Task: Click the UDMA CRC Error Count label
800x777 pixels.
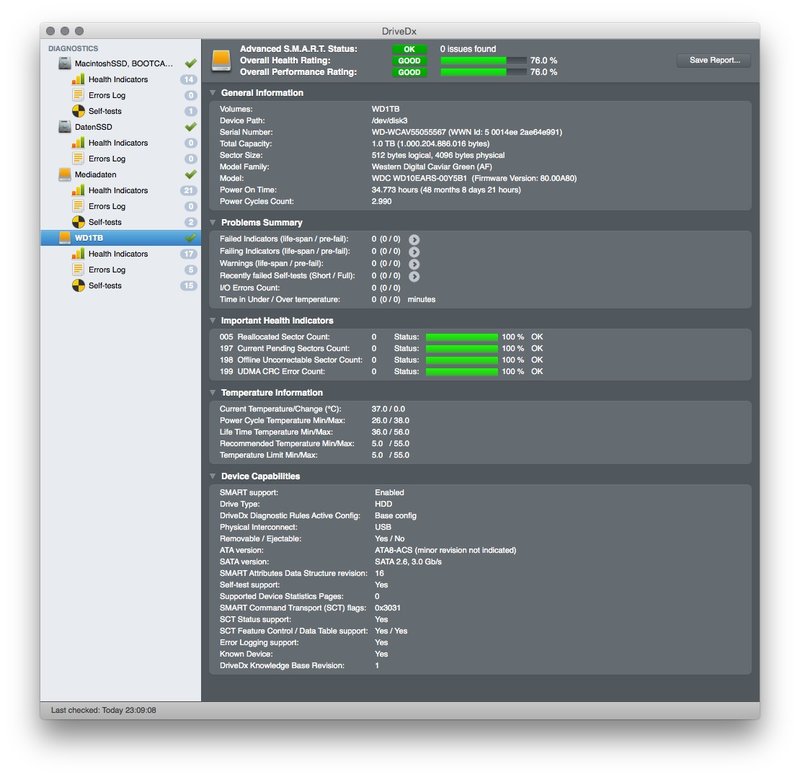Action: (x=281, y=371)
